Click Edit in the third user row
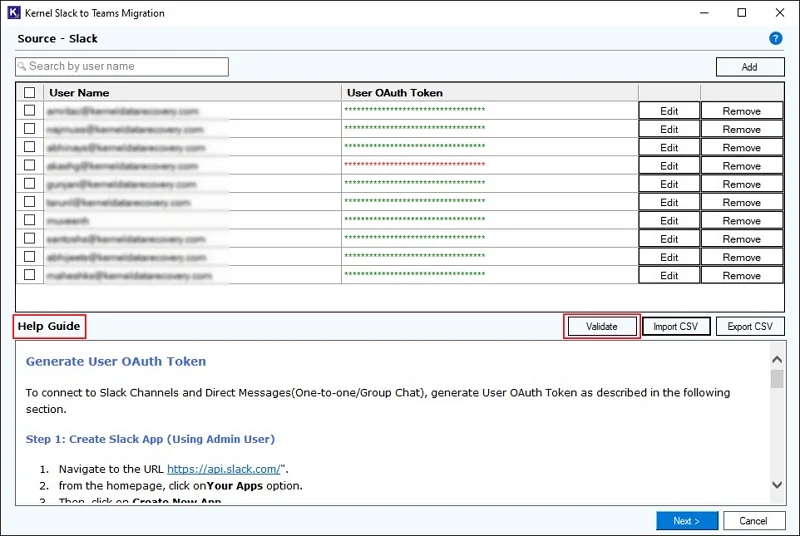This screenshot has width=800, height=536. pyautogui.click(x=669, y=148)
